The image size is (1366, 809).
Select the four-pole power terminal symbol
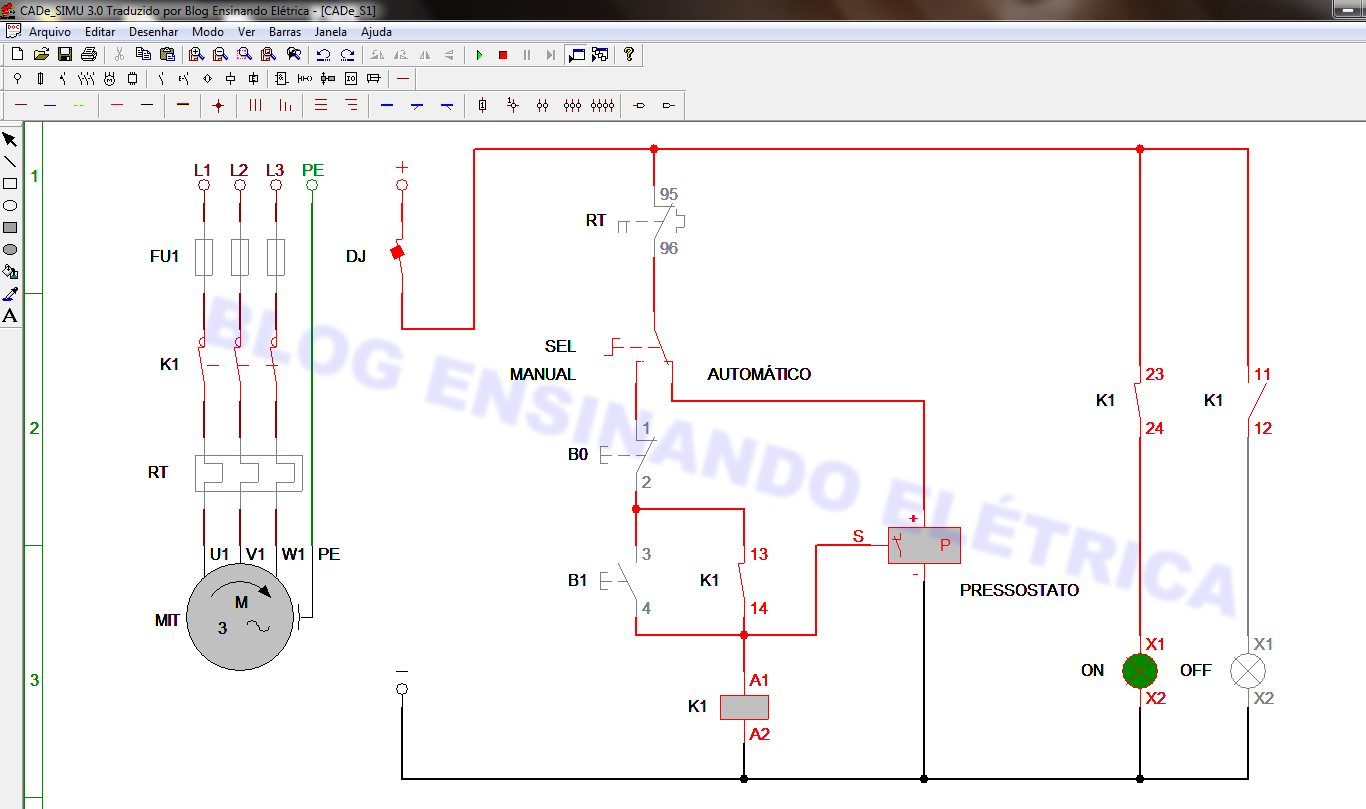point(602,105)
